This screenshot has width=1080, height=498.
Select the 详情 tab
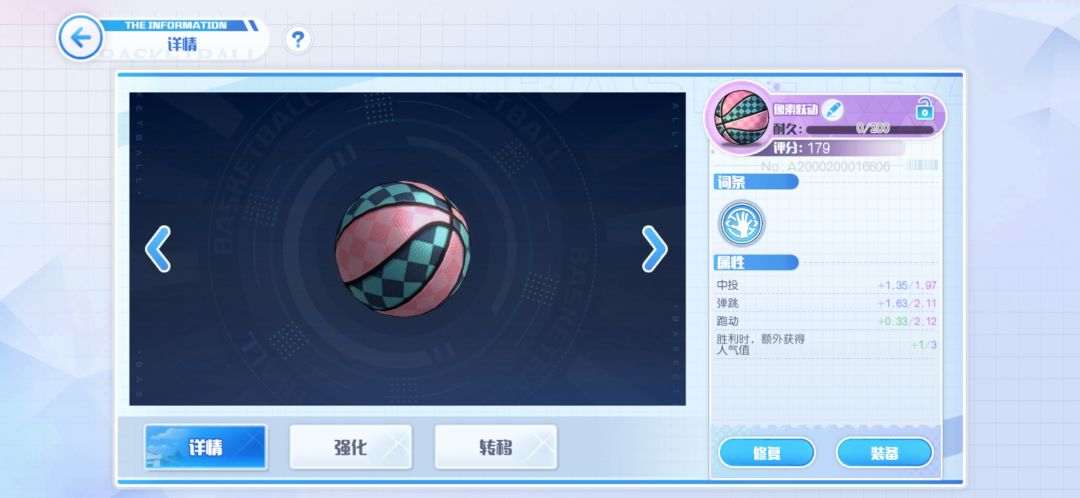pos(205,447)
